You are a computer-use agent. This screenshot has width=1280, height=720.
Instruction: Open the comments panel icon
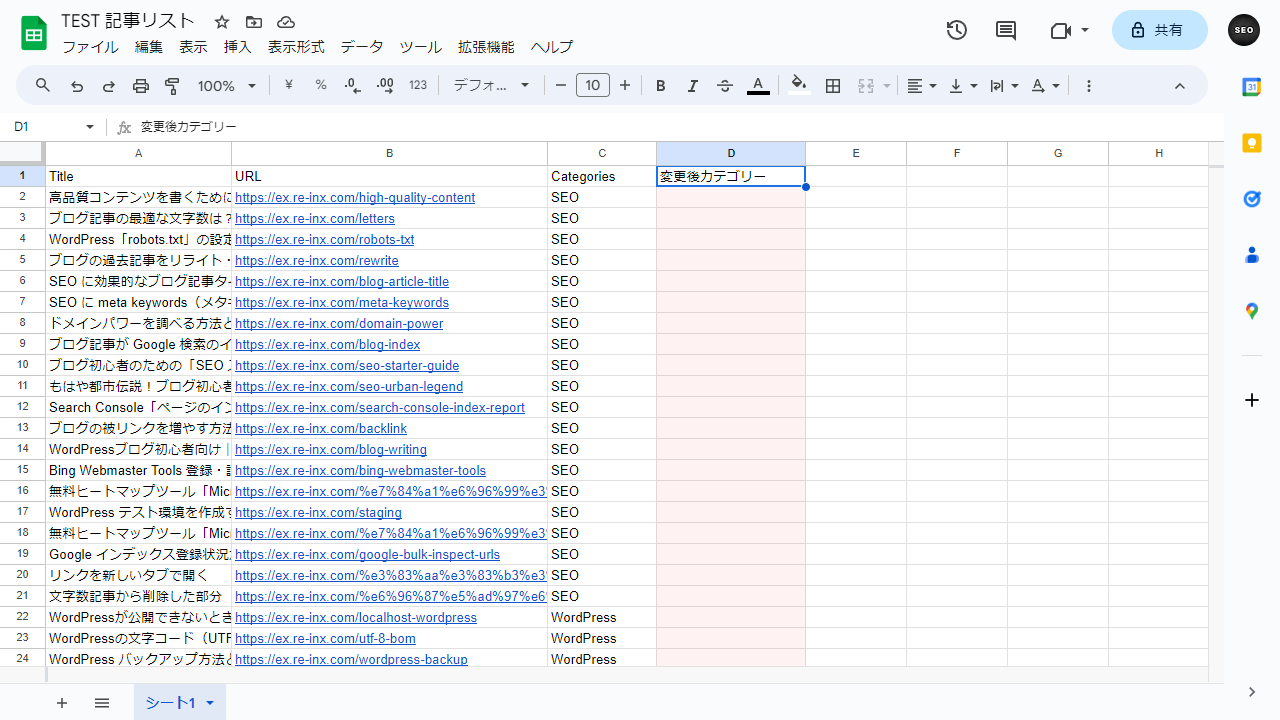tap(1006, 30)
